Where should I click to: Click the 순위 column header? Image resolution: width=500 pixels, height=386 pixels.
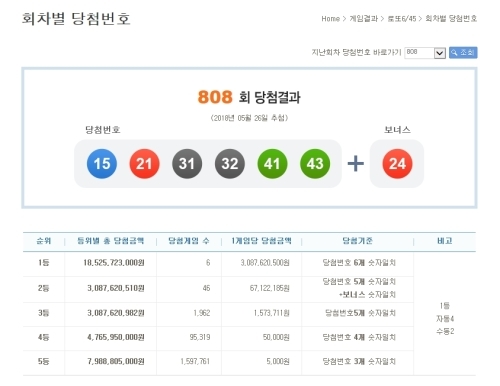pyautogui.click(x=44, y=241)
